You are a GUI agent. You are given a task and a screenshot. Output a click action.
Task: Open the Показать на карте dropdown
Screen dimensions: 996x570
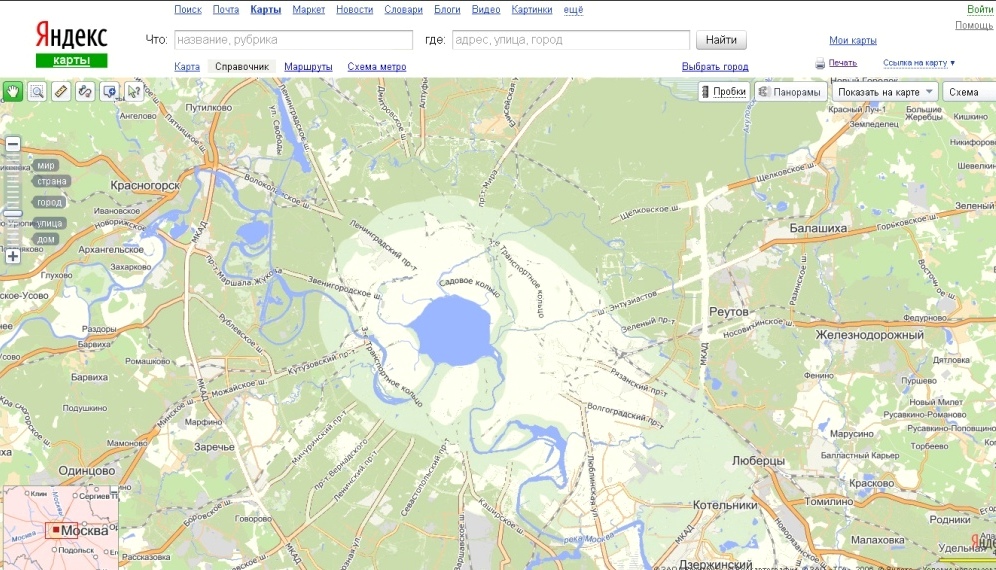(885, 92)
